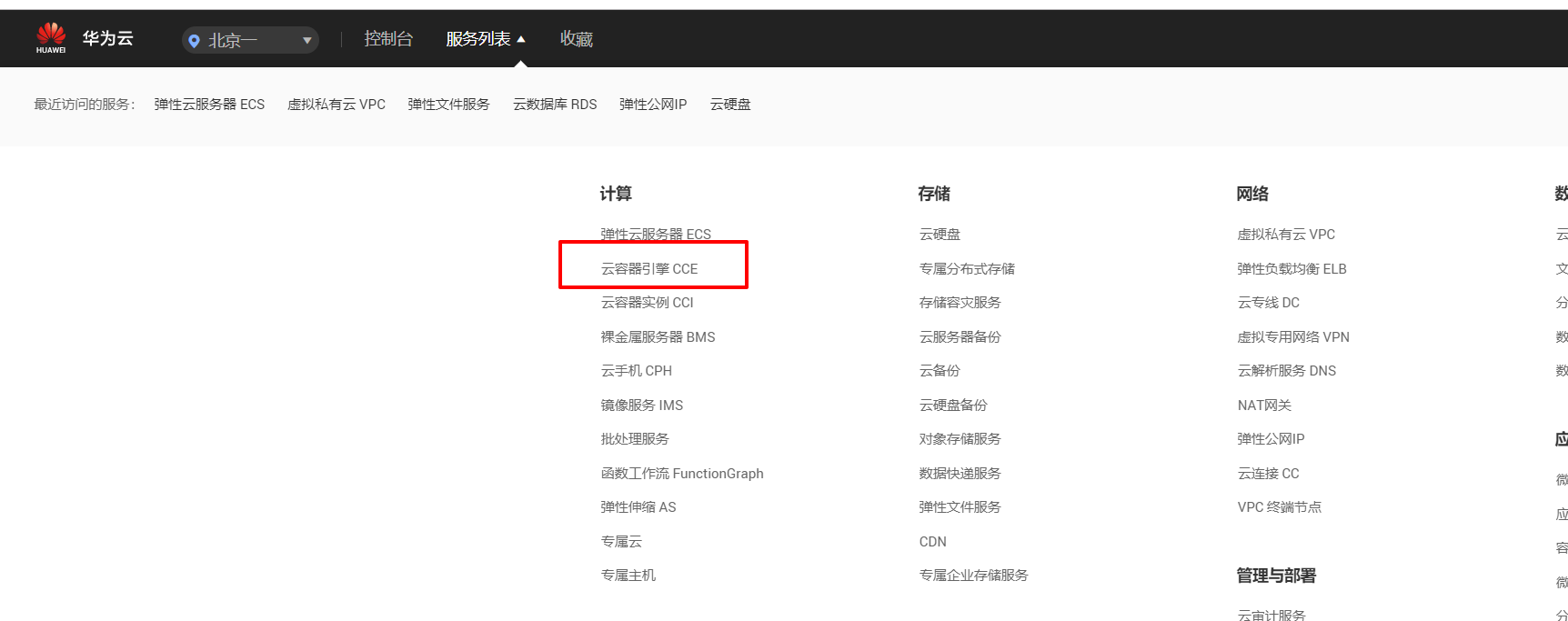This screenshot has height=621, width=1568.
Task: Open recent service 云数据库 RDS
Action: [x=555, y=105]
